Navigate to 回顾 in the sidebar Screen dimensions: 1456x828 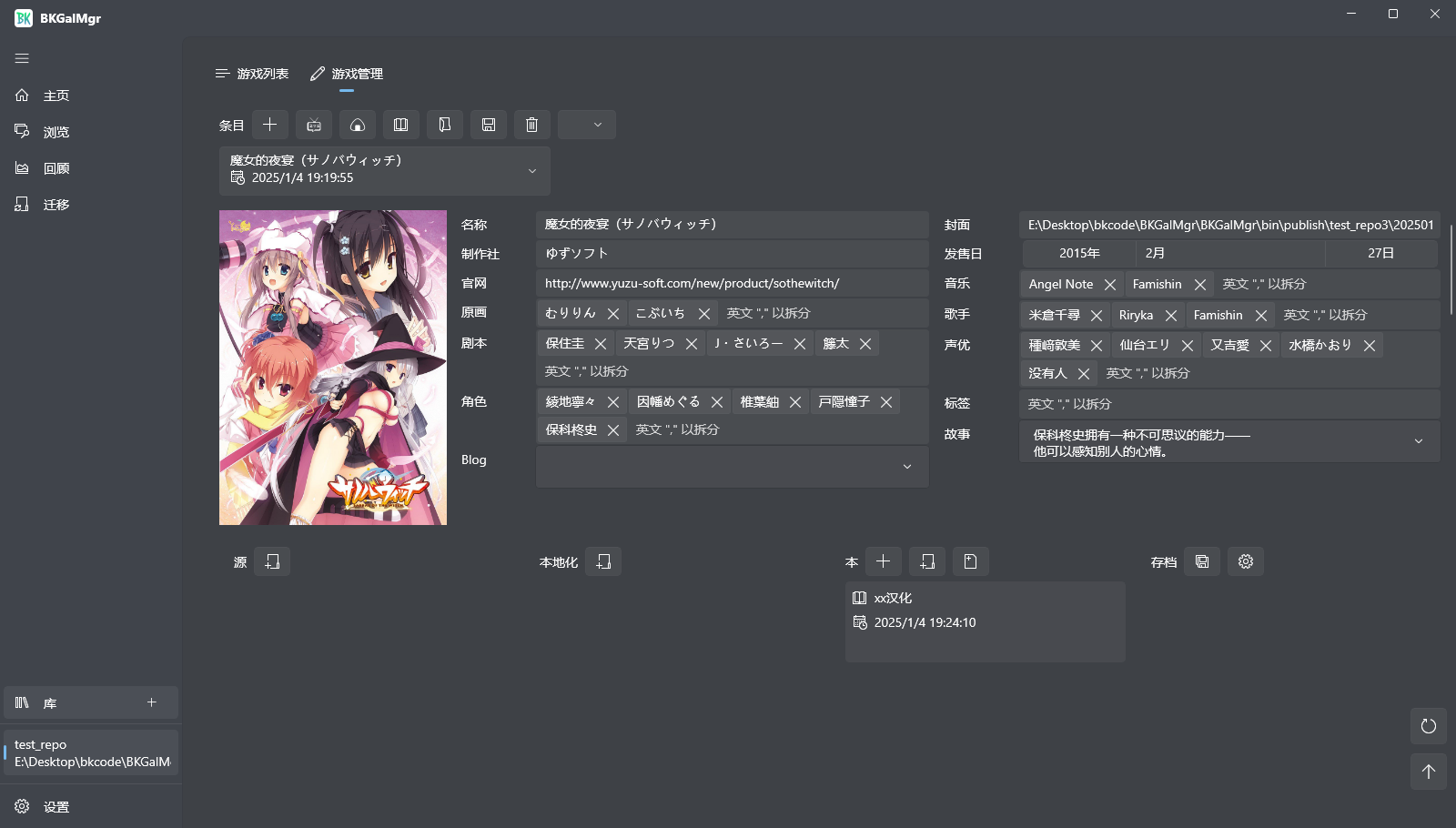point(56,167)
